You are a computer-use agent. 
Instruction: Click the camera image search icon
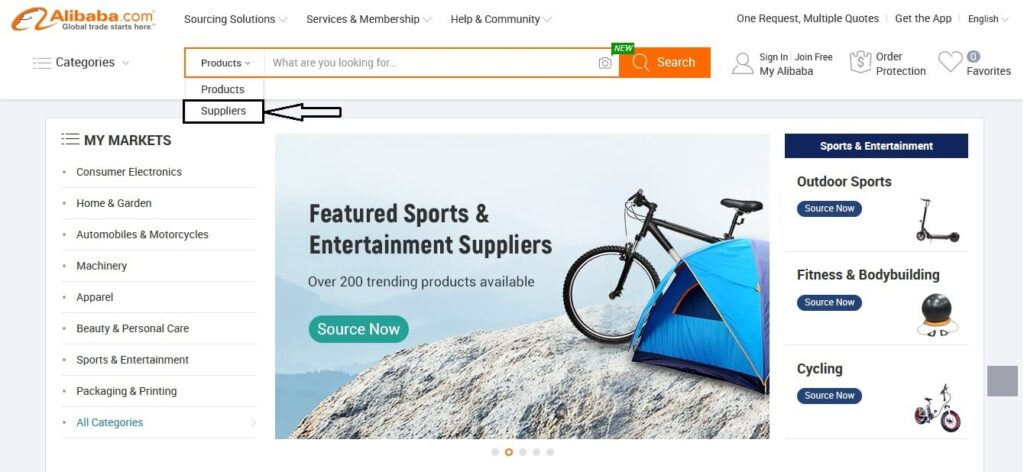click(605, 63)
